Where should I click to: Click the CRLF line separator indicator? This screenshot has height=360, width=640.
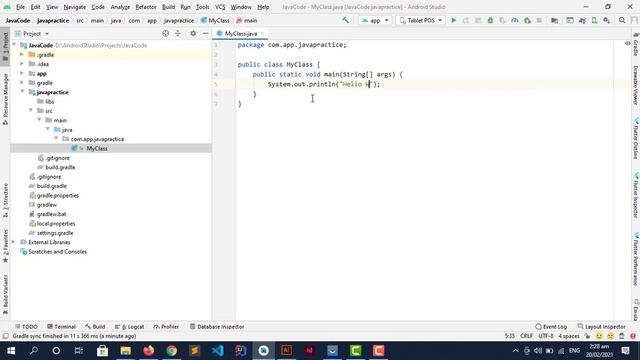point(527,336)
